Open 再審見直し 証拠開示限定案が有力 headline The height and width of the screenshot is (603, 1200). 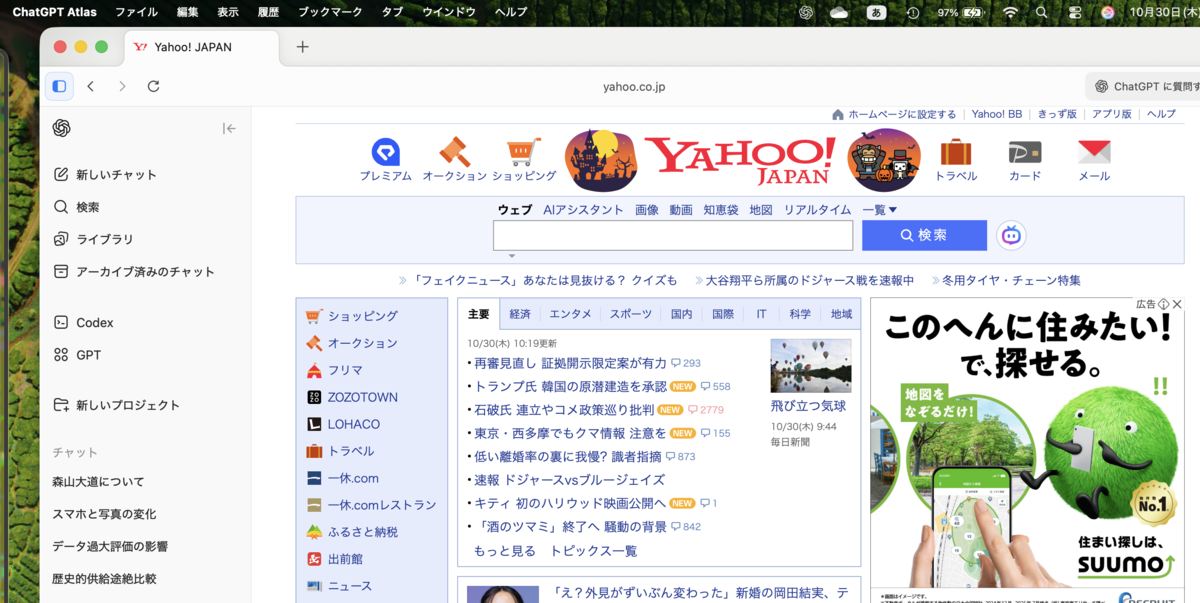click(570, 363)
